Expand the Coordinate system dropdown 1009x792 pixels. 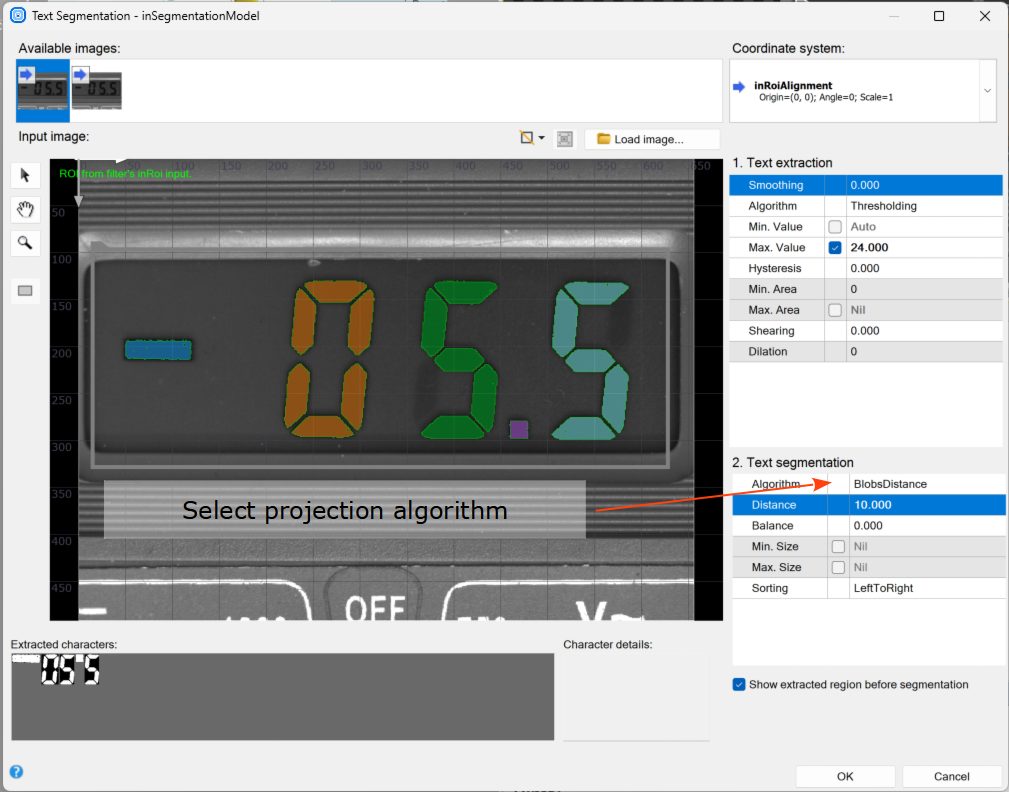[987, 90]
